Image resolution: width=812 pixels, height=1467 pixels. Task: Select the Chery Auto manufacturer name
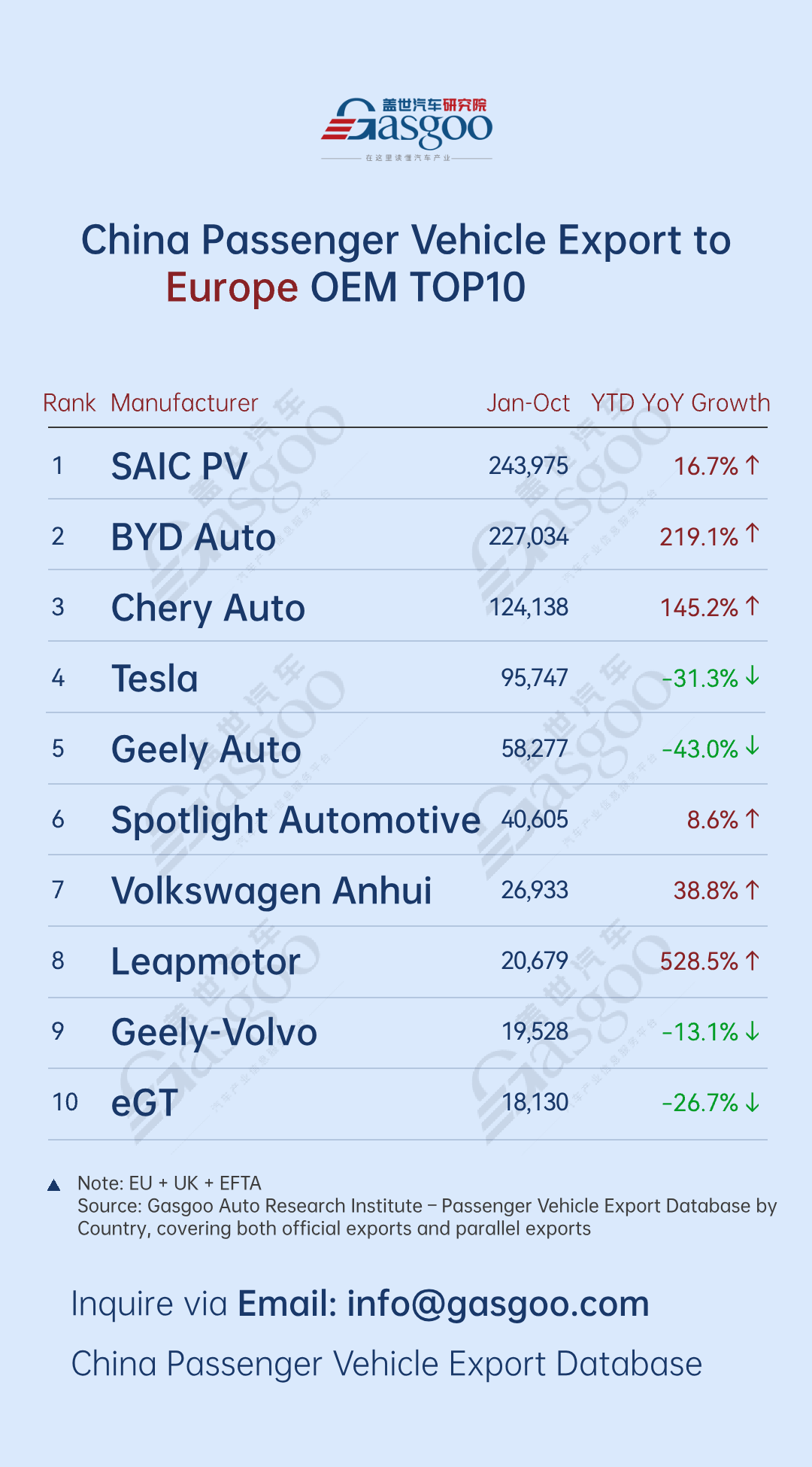208,608
